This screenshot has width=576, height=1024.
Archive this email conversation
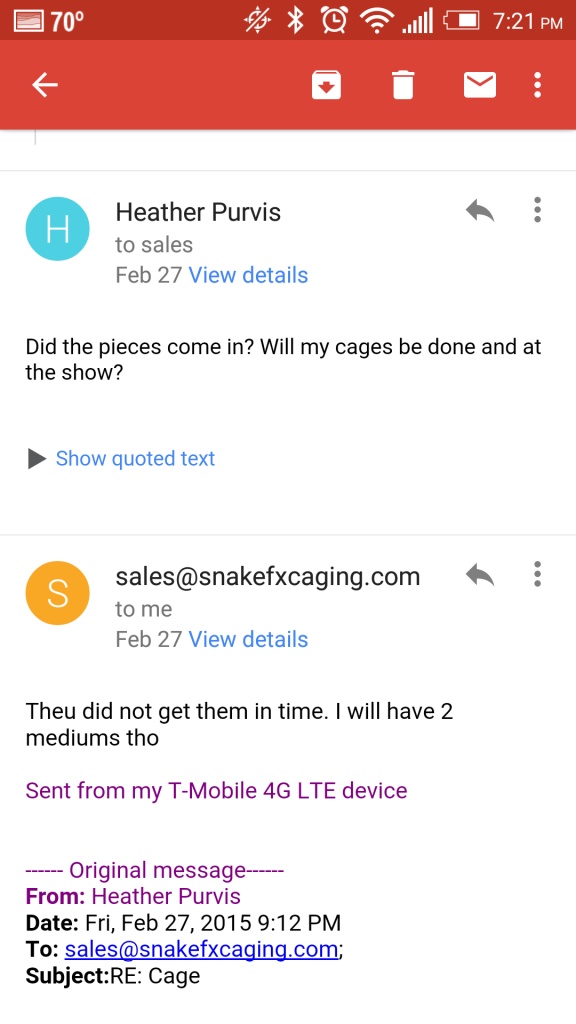[x=327, y=85]
